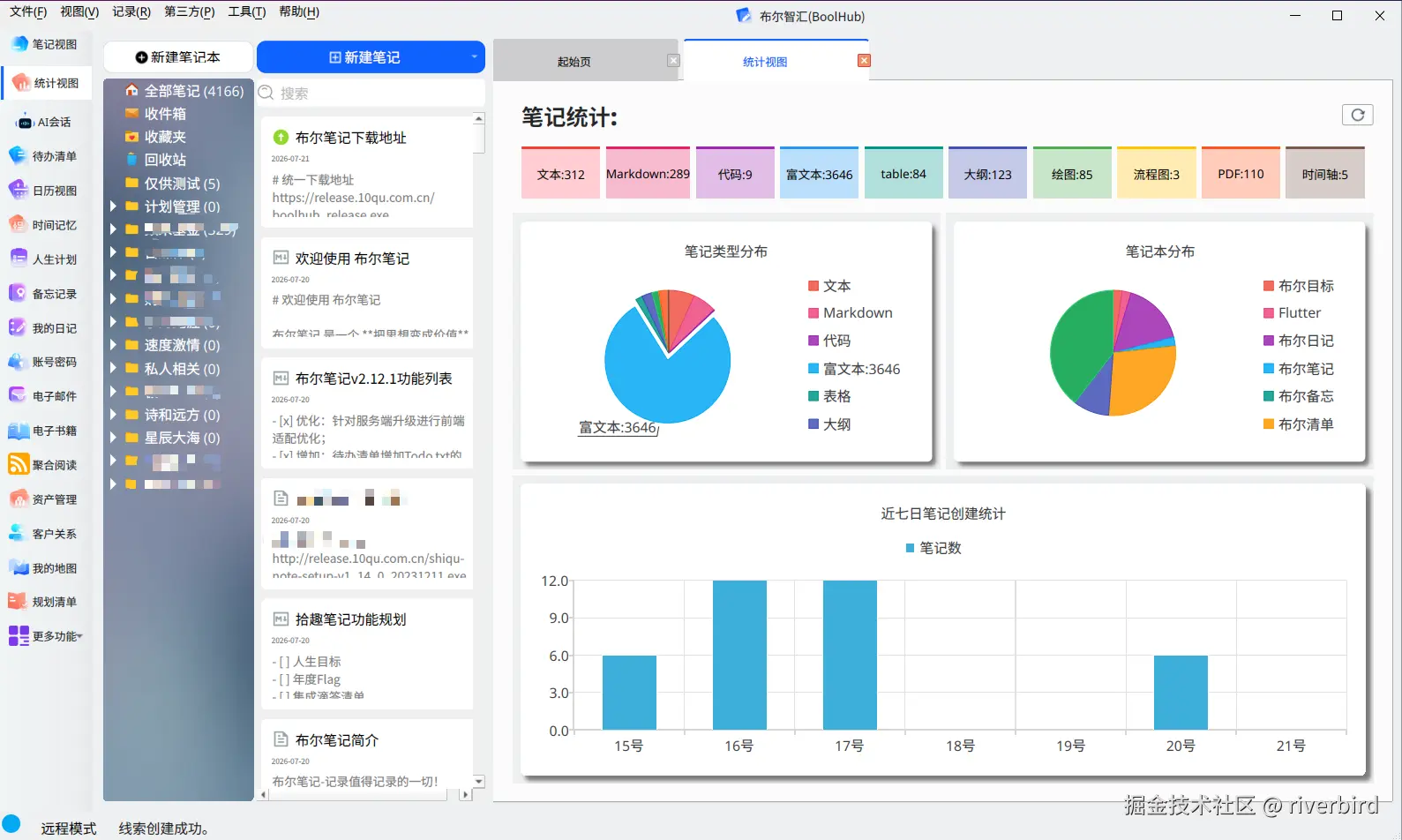Close the 起始页 tab

click(673, 60)
